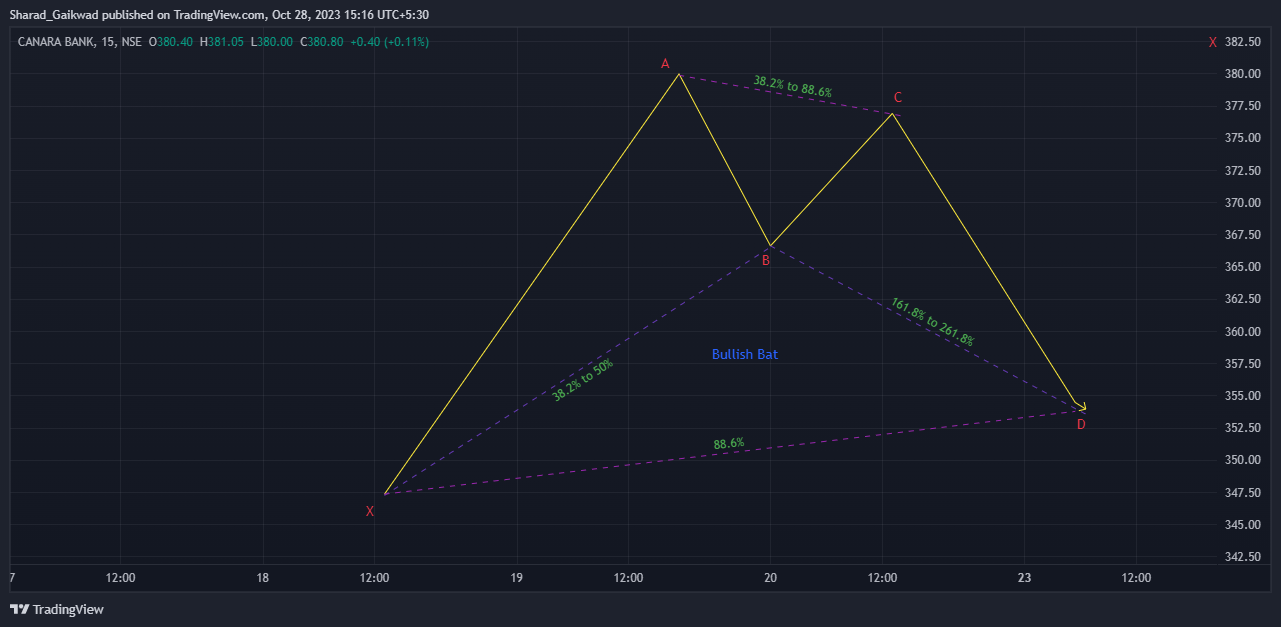Viewport: 1281px width, 627px height.
Task: Click the high value H381.05 in legend
Action: point(222,42)
